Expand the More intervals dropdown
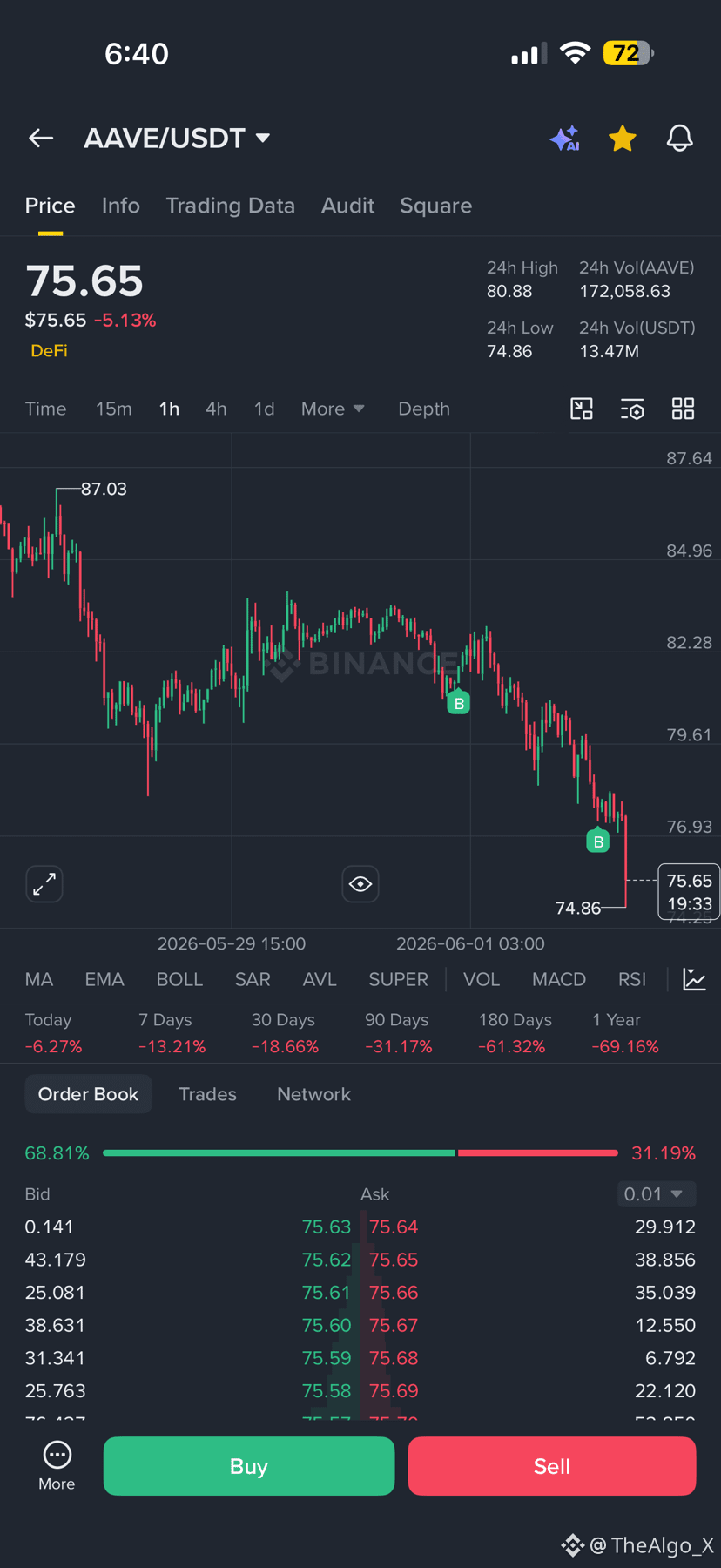The image size is (721, 1568). [x=333, y=409]
